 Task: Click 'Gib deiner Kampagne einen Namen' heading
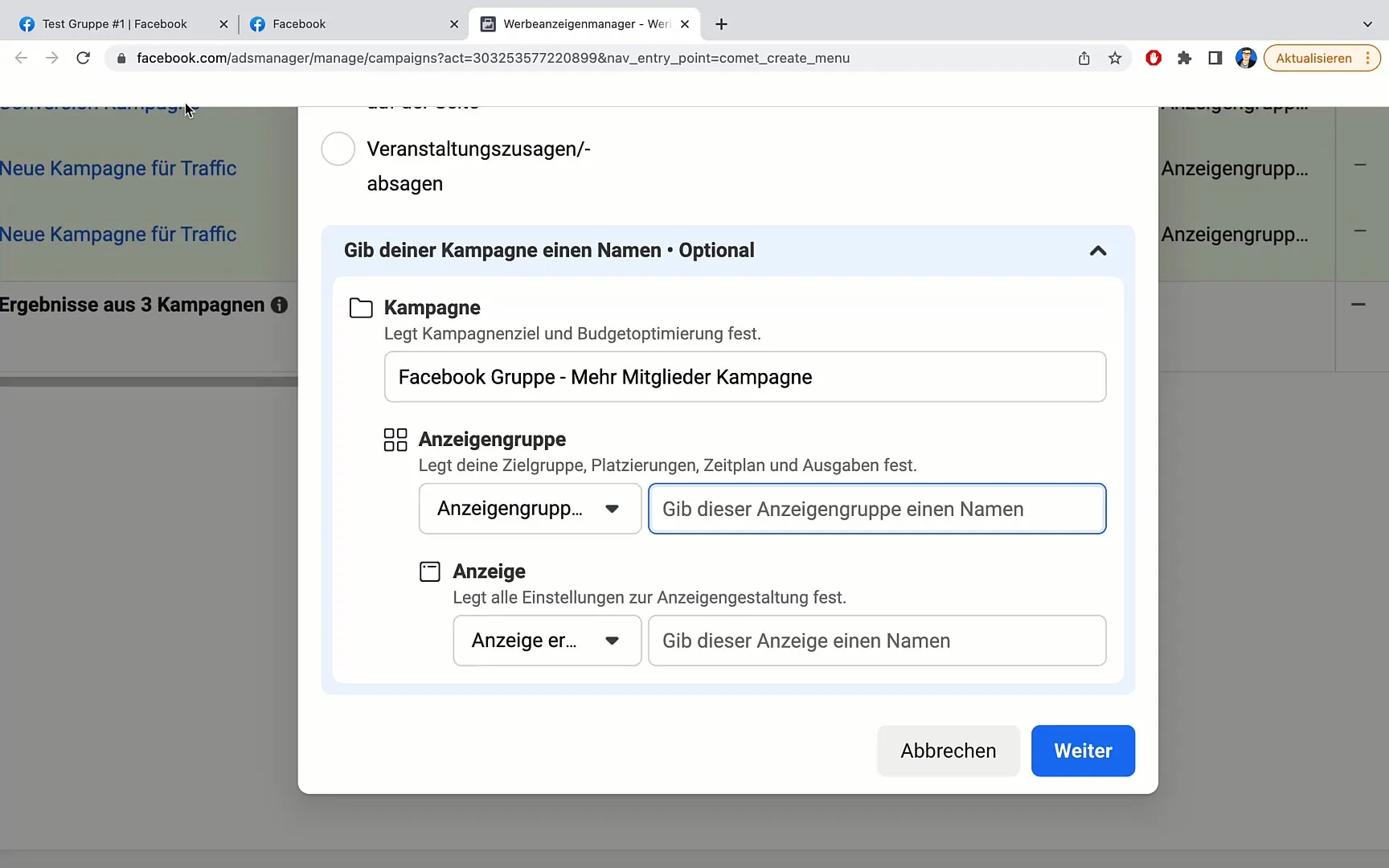pyautogui.click(x=549, y=251)
